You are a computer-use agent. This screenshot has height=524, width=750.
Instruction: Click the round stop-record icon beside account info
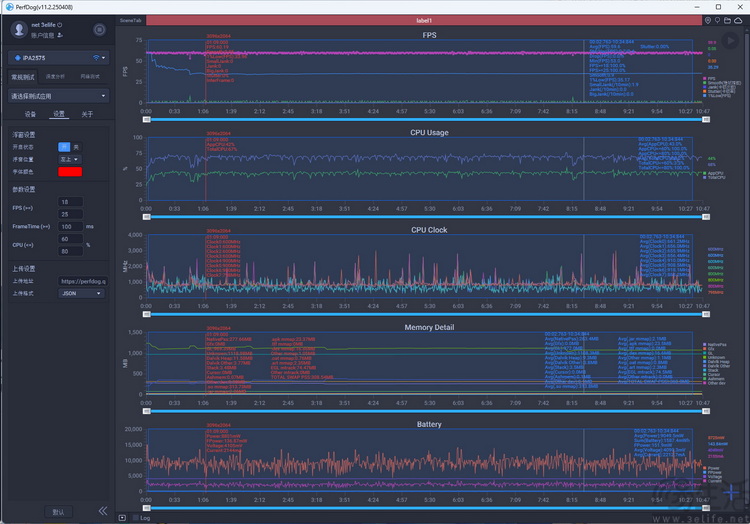coord(99,30)
